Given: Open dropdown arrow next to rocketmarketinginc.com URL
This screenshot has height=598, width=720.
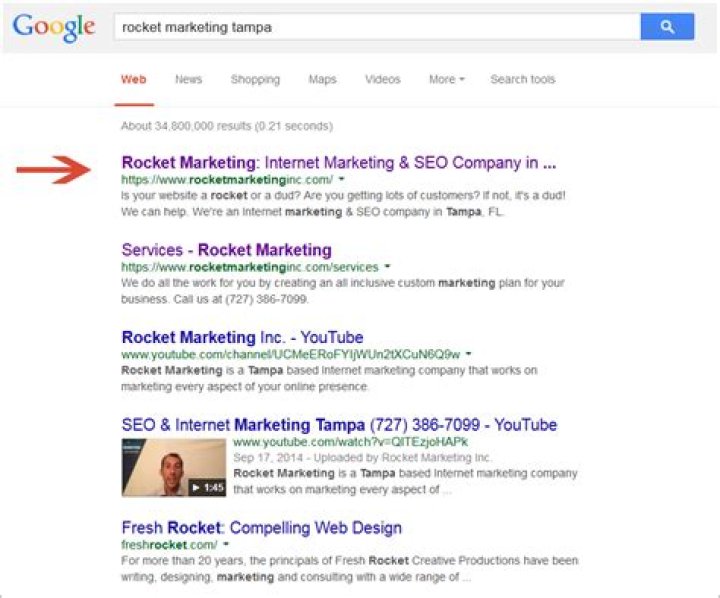Looking at the screenshot, I should (x=342, y=179).
